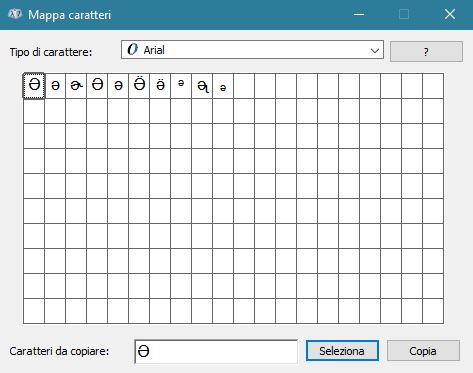Image resolution: width=473 pixels, height=373 pixels.
Task: Select the subscript schwa ₔ character
Action: 223,86
